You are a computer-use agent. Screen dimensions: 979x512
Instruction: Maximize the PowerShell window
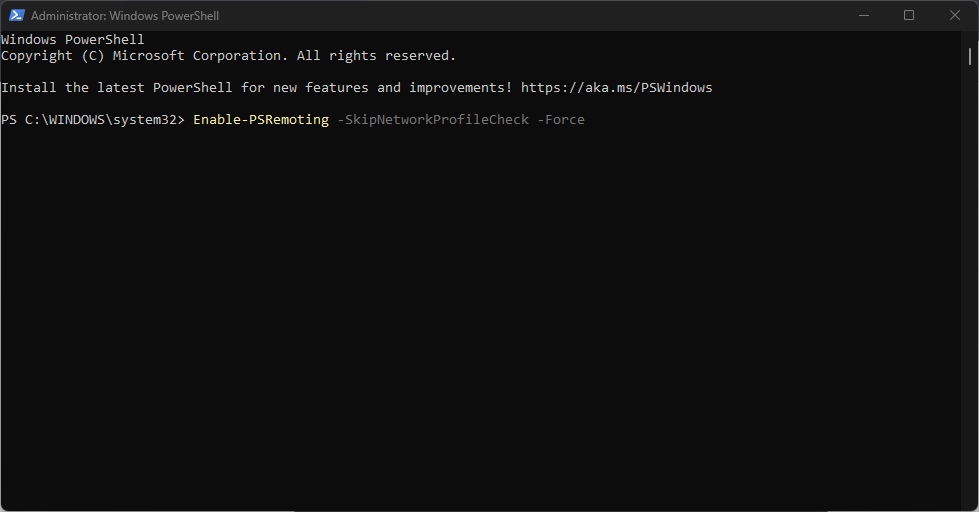909,16
